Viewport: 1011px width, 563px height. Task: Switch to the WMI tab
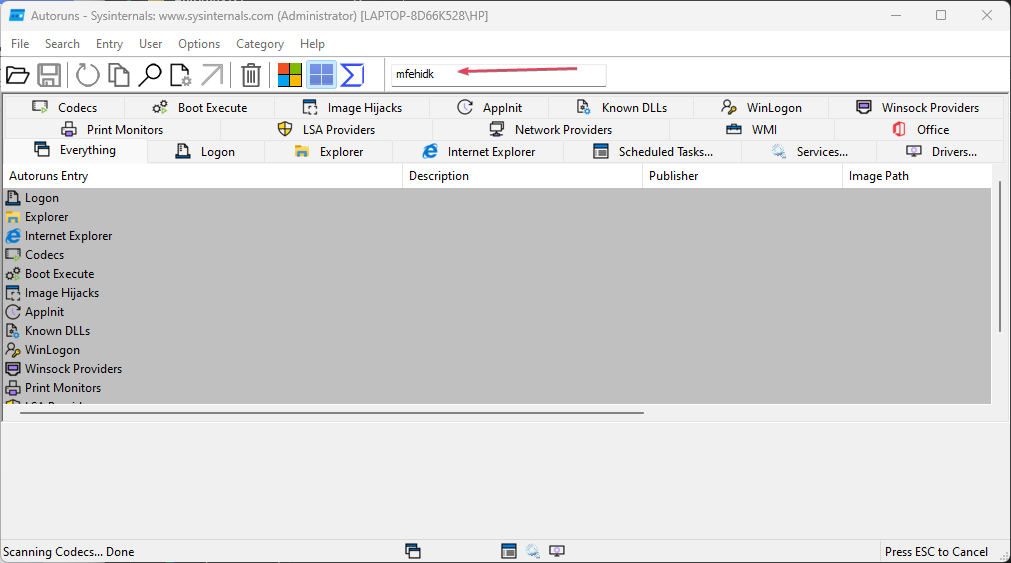[x=752, y=130]
